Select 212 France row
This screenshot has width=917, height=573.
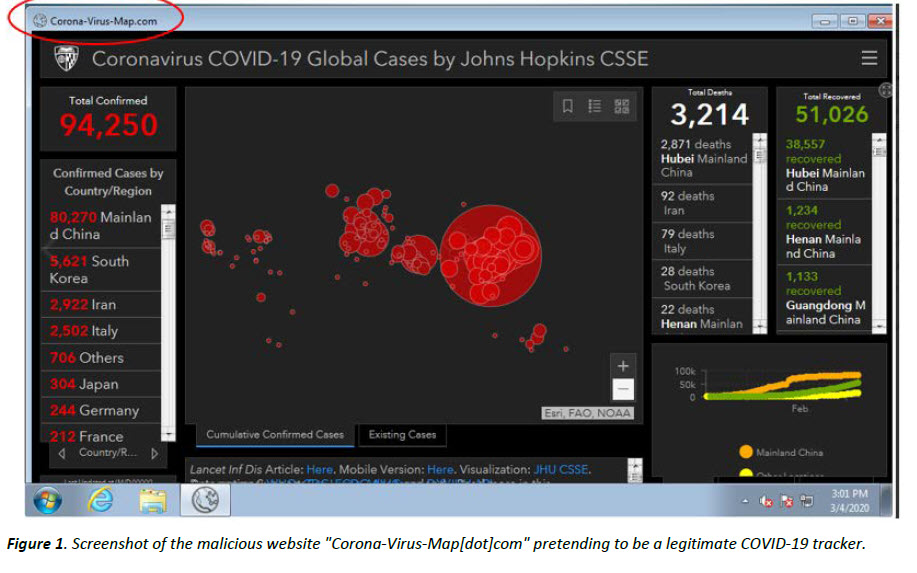tap(101, 434)
